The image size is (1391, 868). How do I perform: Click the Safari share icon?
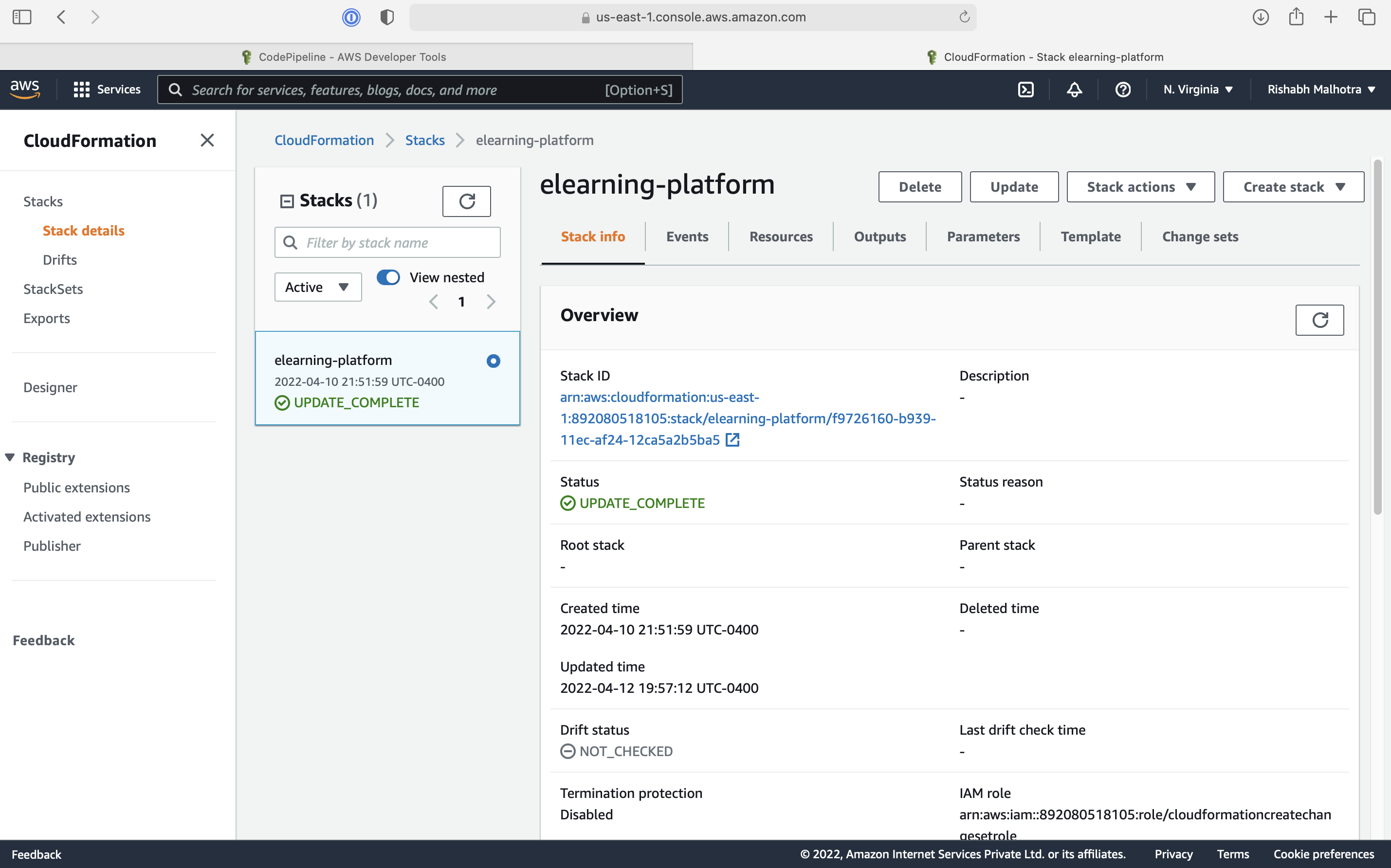(1296, 17)
